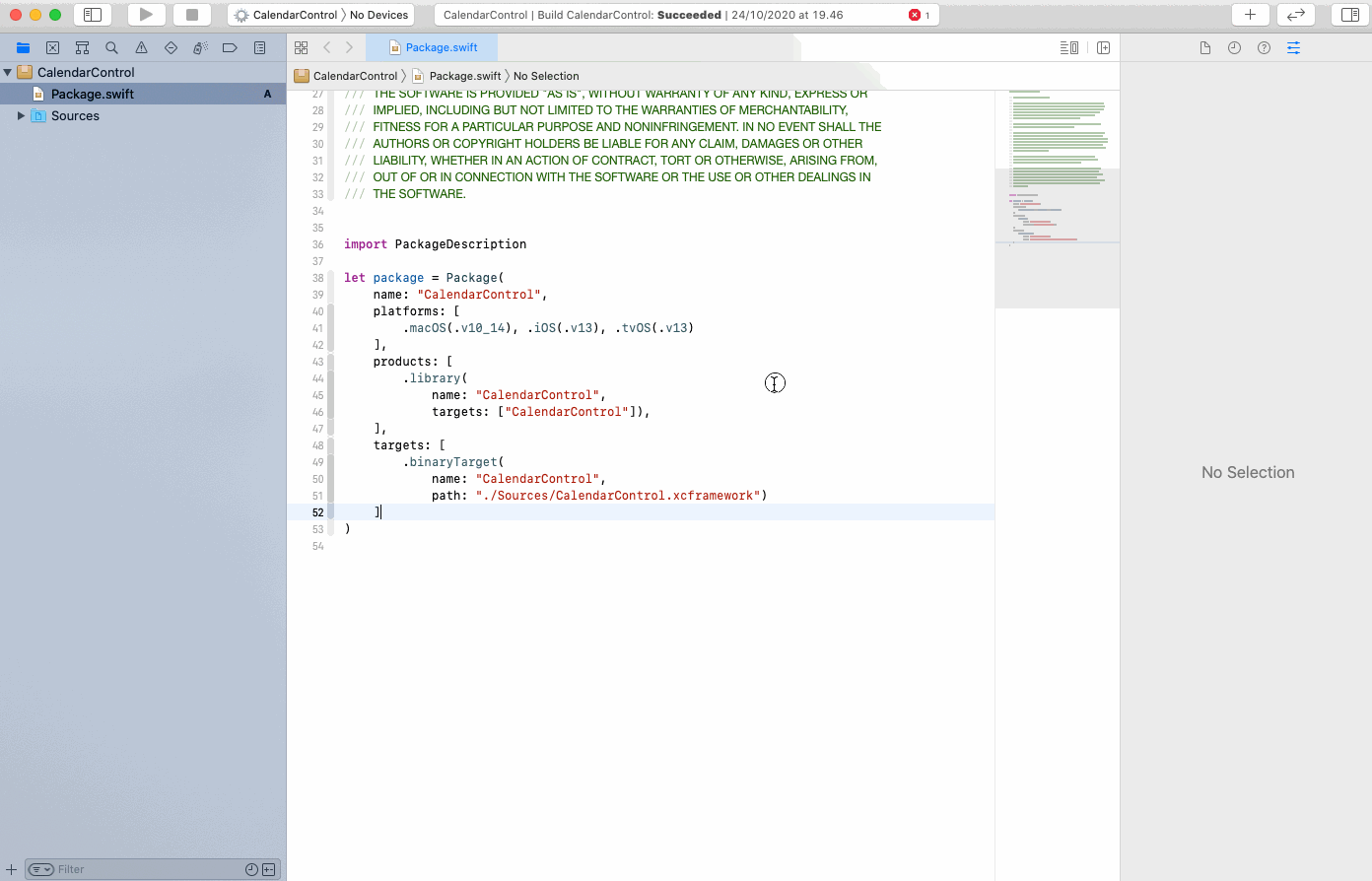1372x881 pixels.
Task: Click the xcframework path string
Action: (617, 496)
